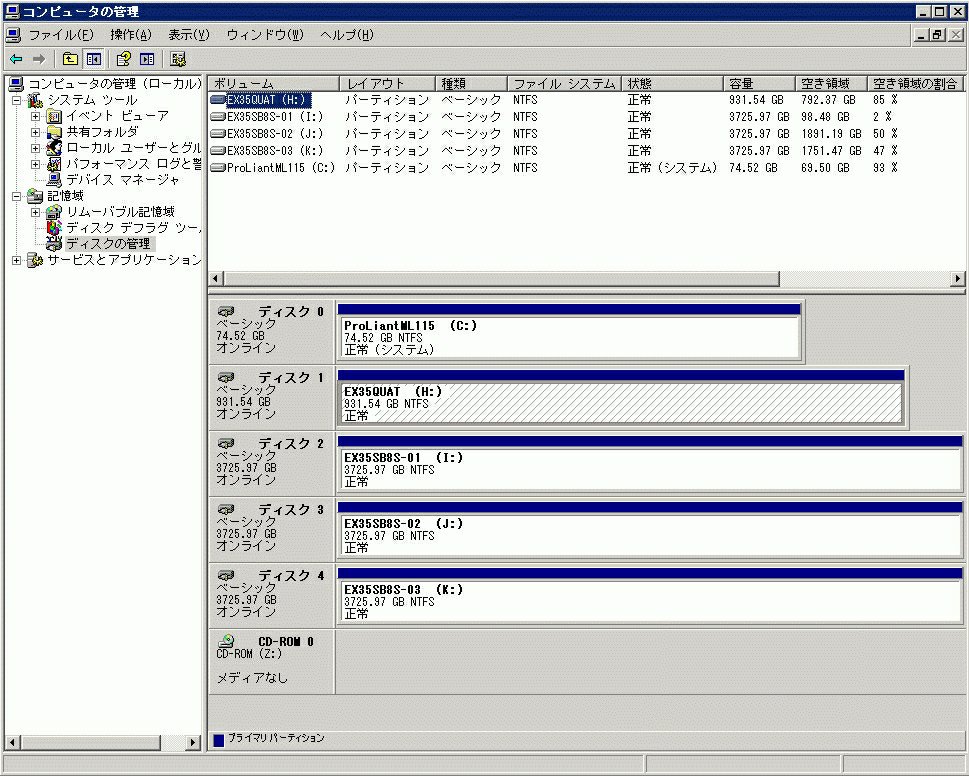Click the volume list horizontal scrollbar thumb
Screen dimensions: 969x776
pyautogui.click(x=501, y=279)
